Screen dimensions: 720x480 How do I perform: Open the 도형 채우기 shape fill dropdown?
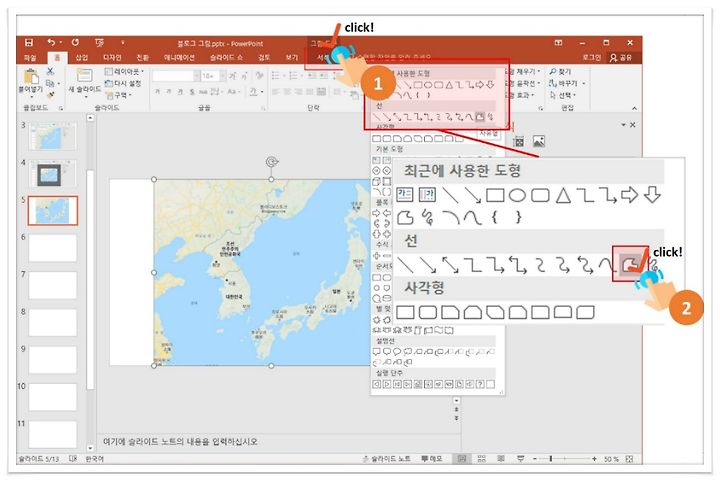coord(523,72)
